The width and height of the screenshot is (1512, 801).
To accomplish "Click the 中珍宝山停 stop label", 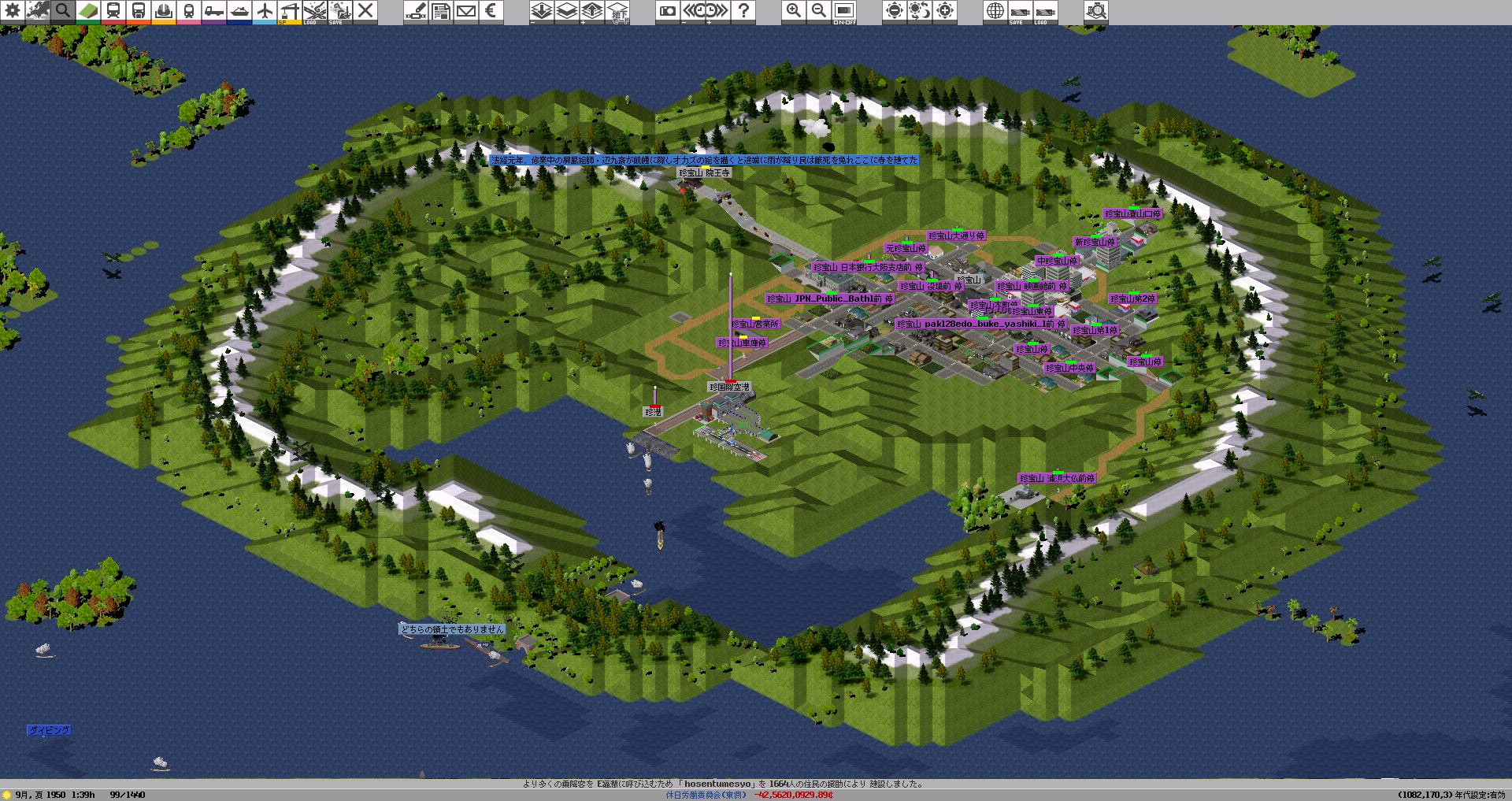I will tap(1058, 261).
